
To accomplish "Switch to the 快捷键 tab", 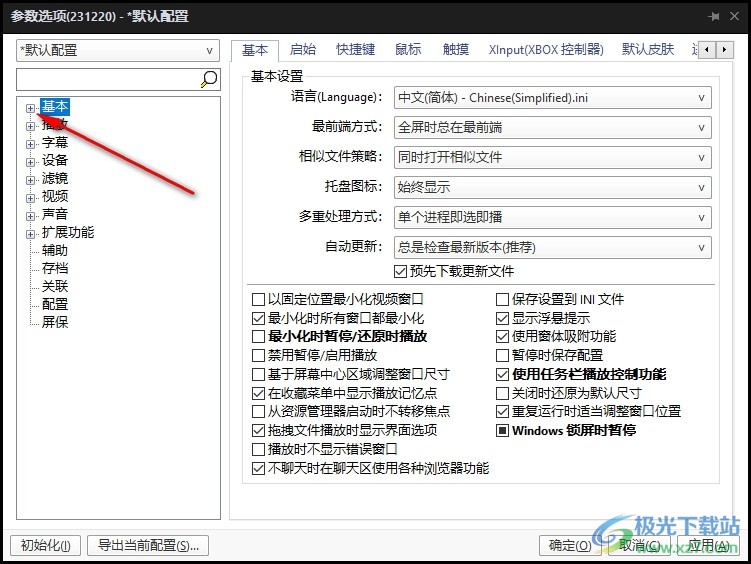I will click(x=355, y=49).
